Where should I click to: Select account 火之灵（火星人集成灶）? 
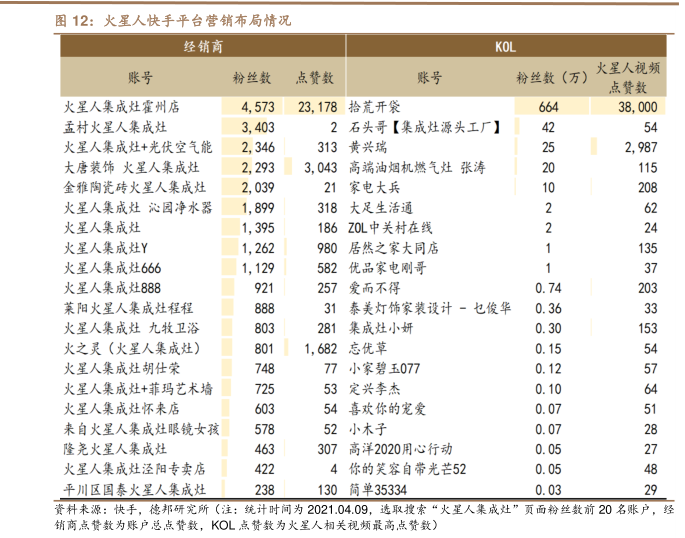pyautogui.click(x=131, y=348)
